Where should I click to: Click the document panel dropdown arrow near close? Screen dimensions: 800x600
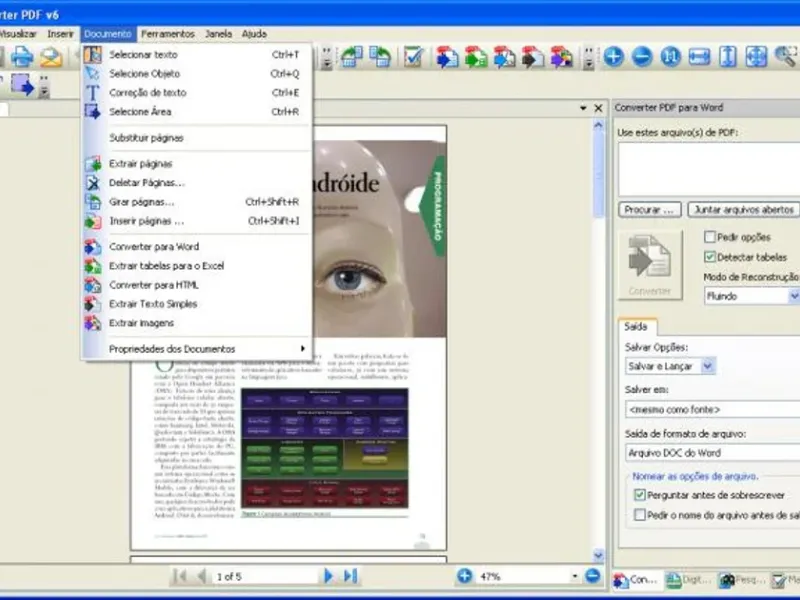[x=583, y=108]
